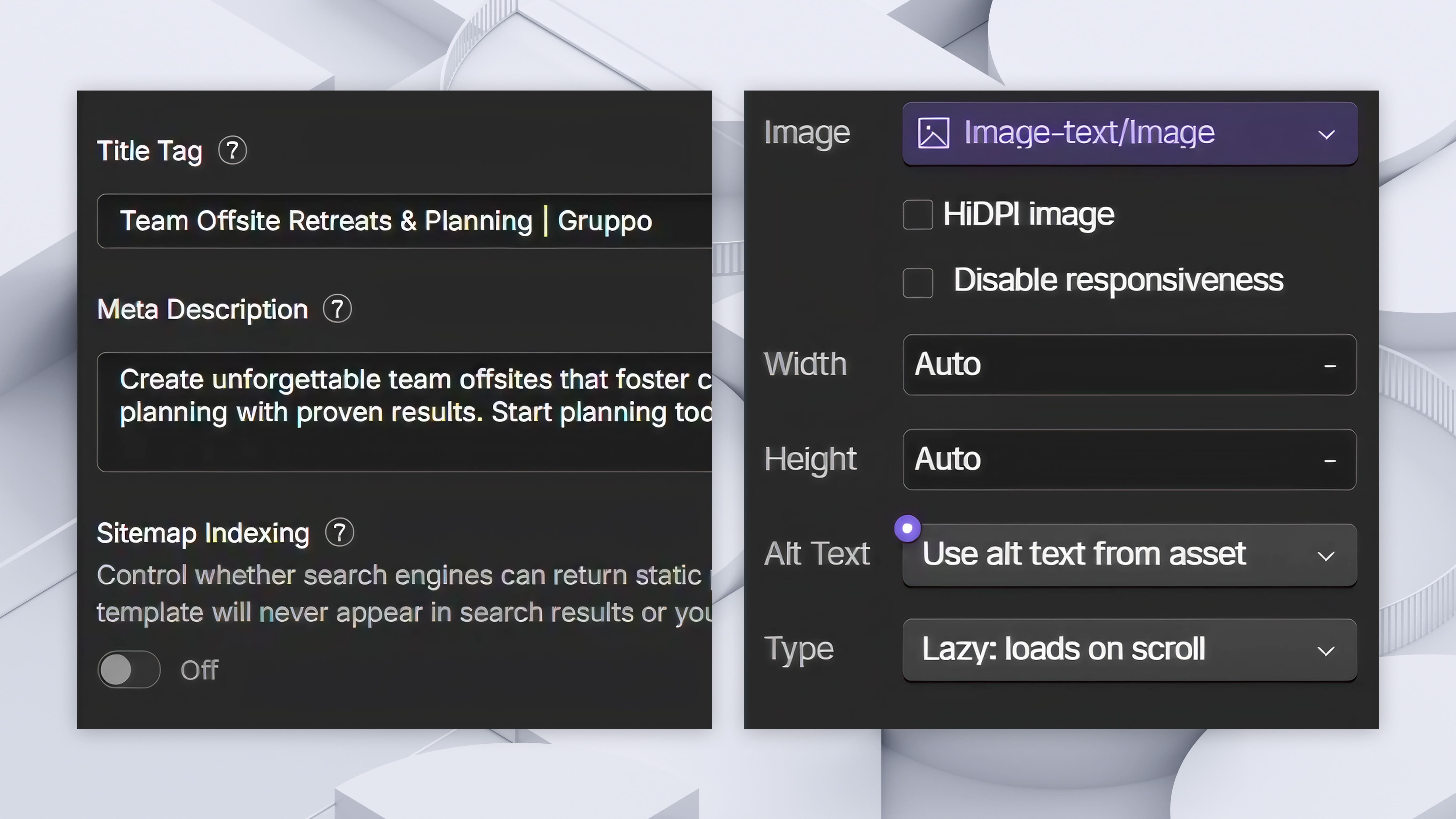Click into the Title Tag input field
The width and height of the screenshot is (1456, 819).
(396, 221)
